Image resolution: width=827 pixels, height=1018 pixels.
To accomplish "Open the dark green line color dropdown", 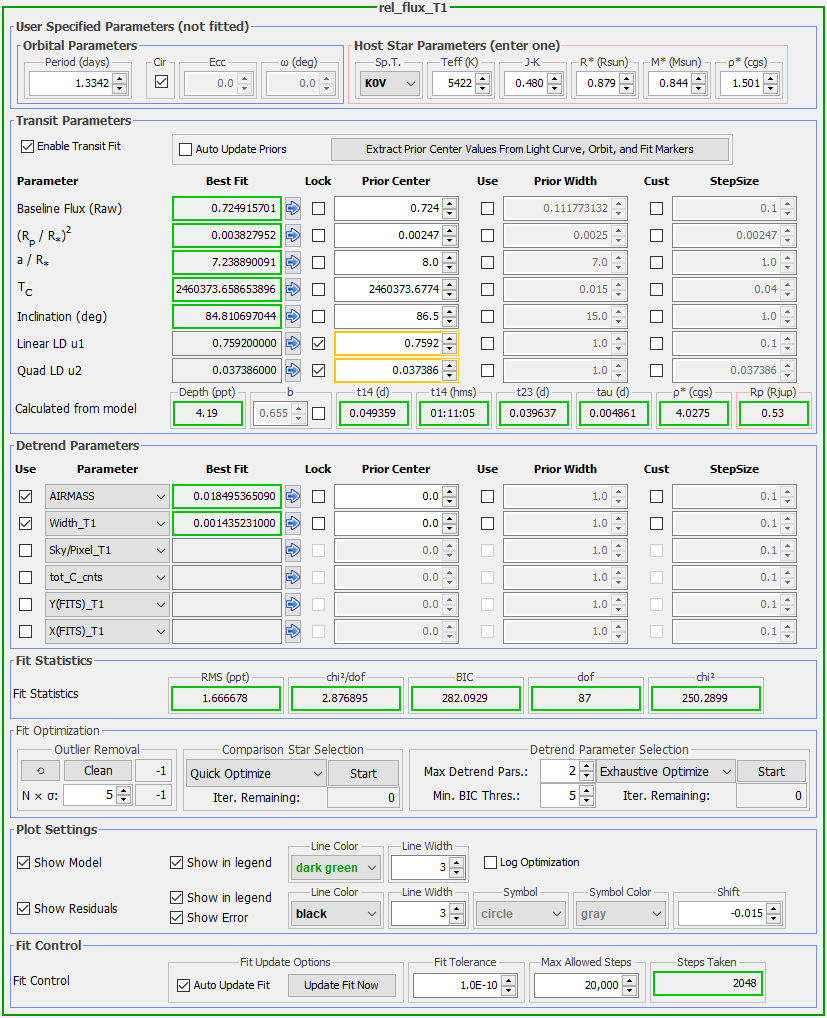I will (336, 867).
